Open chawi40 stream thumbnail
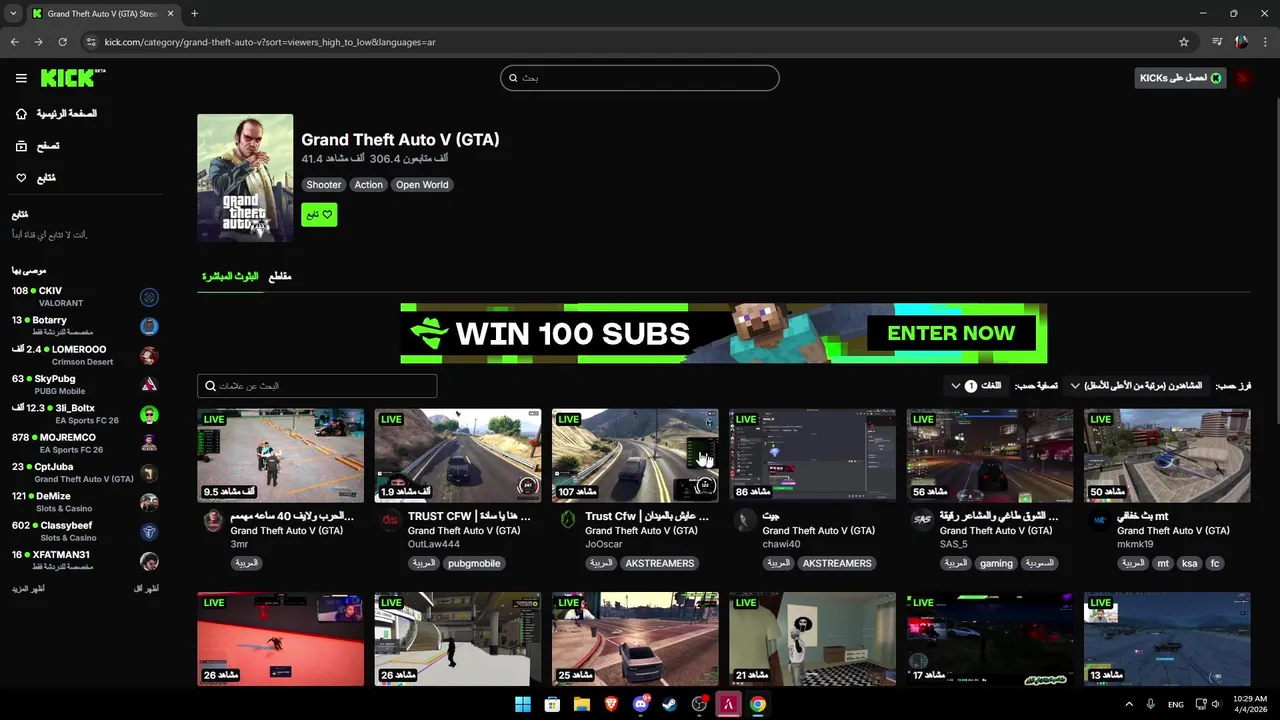 (813, 455)
